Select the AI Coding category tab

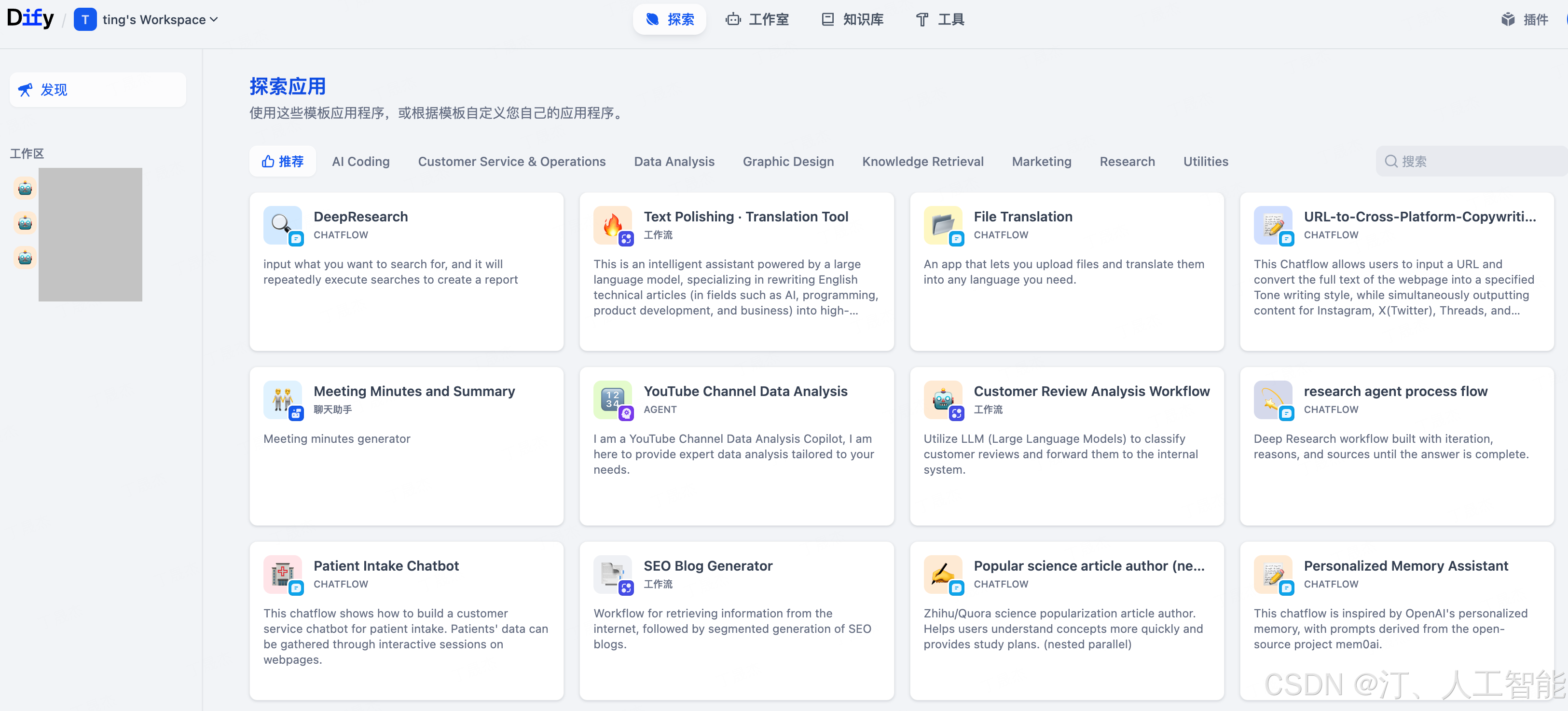click(x=360, y=161)
